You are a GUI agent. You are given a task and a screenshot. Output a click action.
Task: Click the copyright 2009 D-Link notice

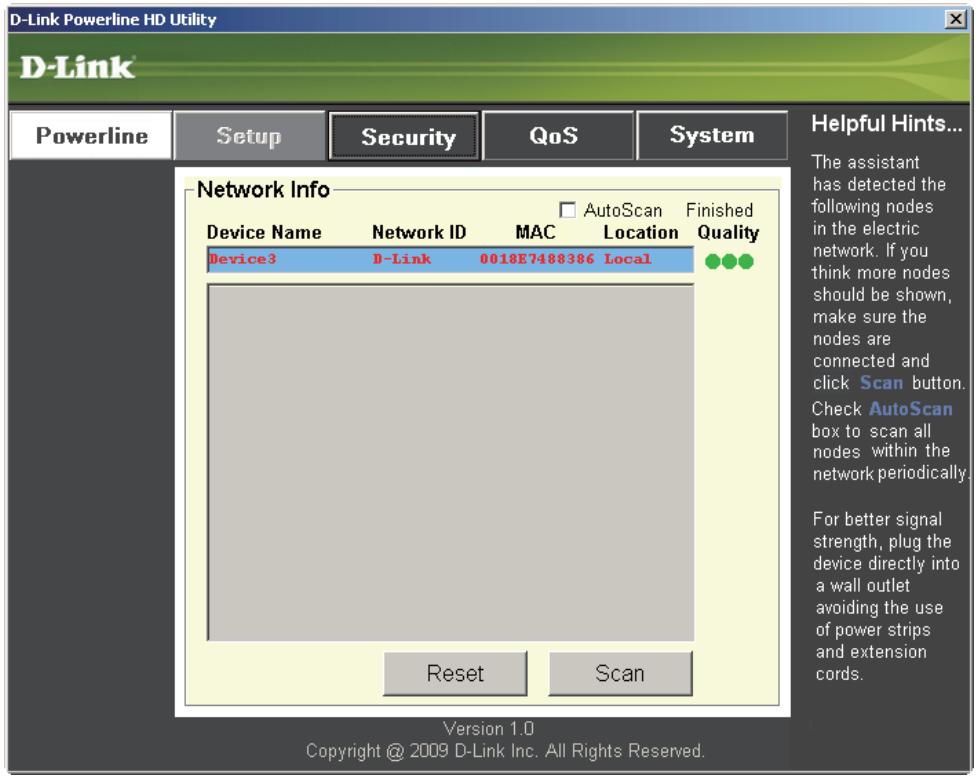pos(504,751)
